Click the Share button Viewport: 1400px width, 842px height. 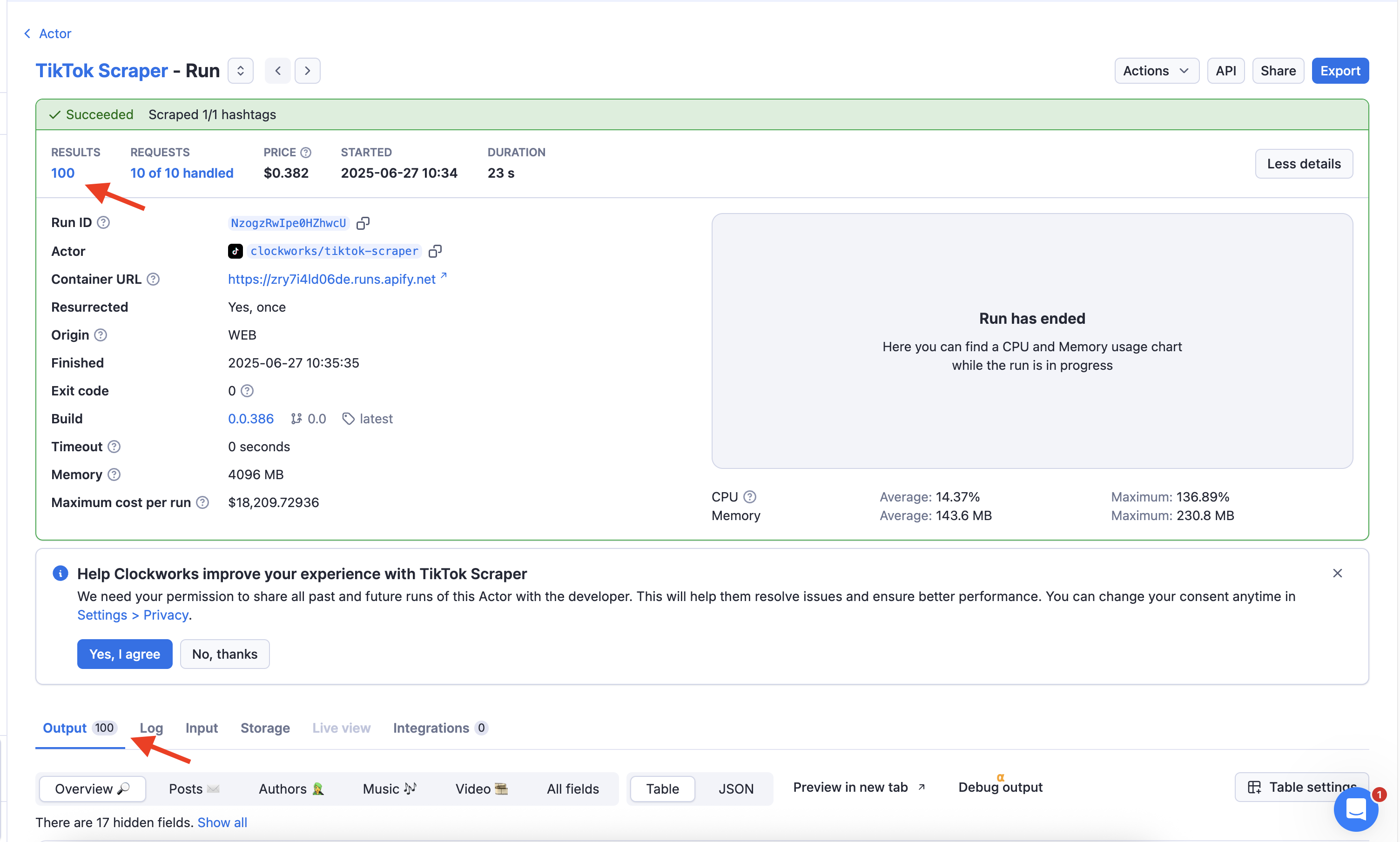(1278, 71)
